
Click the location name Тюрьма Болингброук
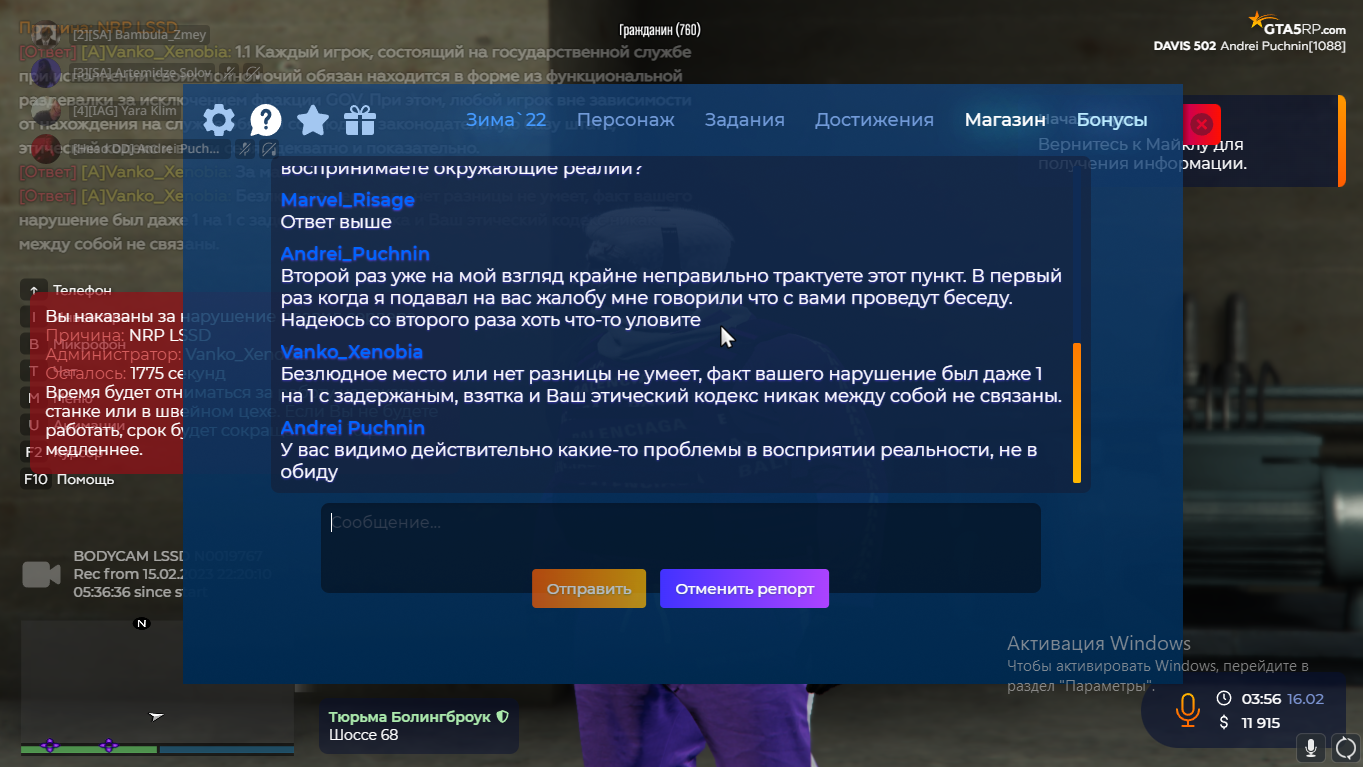tap(410, 717)
